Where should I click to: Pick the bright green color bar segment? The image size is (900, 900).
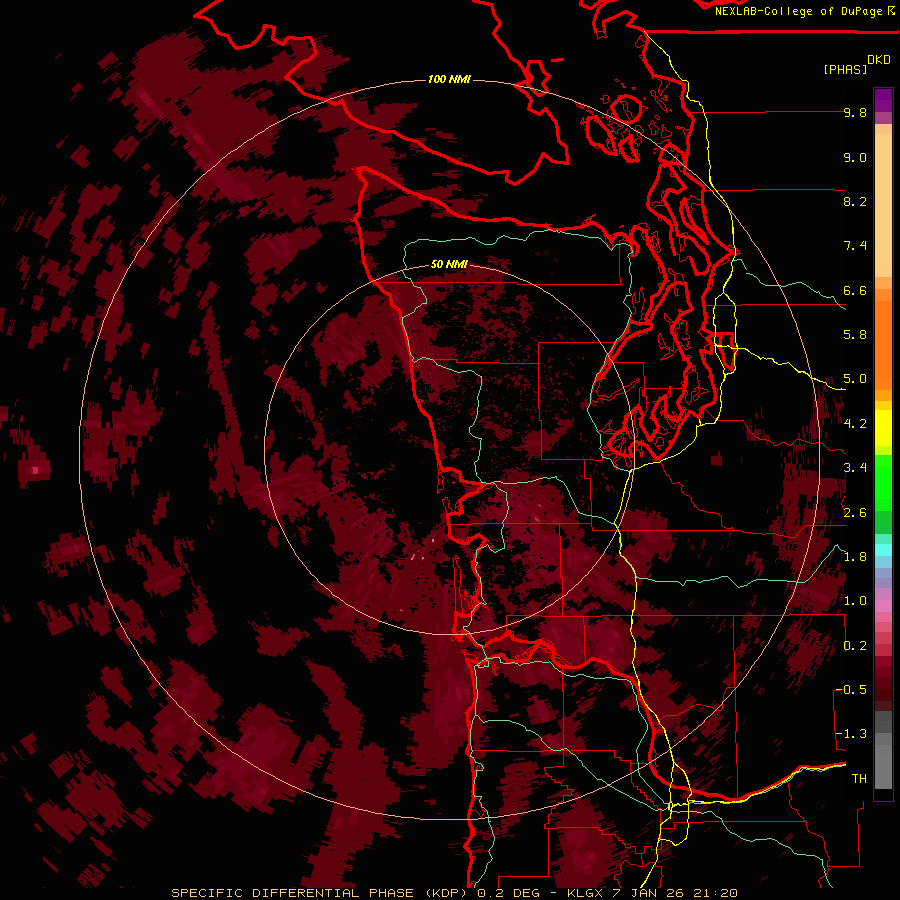[x=883, y=483]
